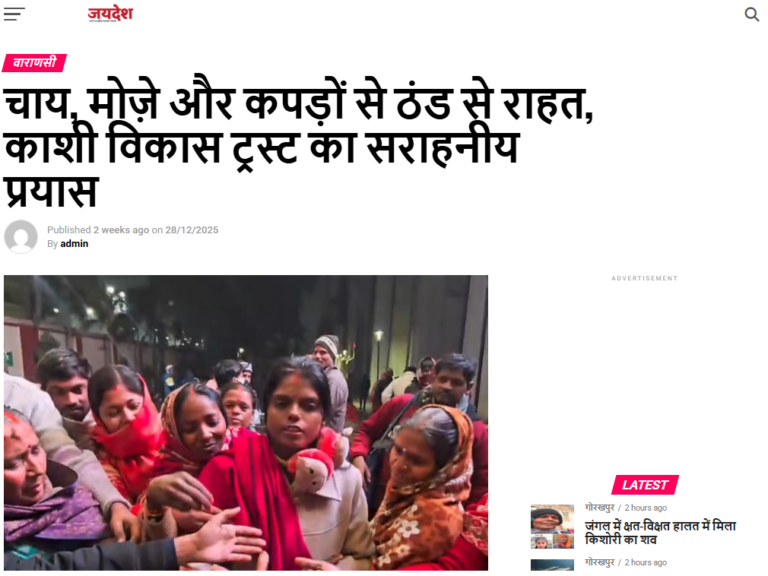This screenshot has width=768, height=576.
Task: Open the main article photo
Action: [x=246, y=422]
